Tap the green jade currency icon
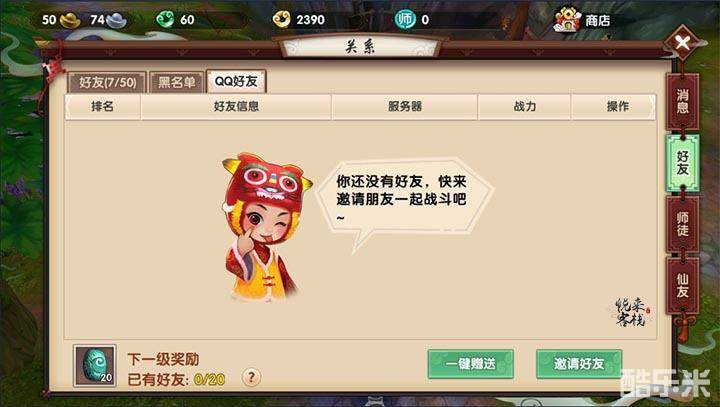The width and height of the screenshot is (720, 407). [165, 19]
